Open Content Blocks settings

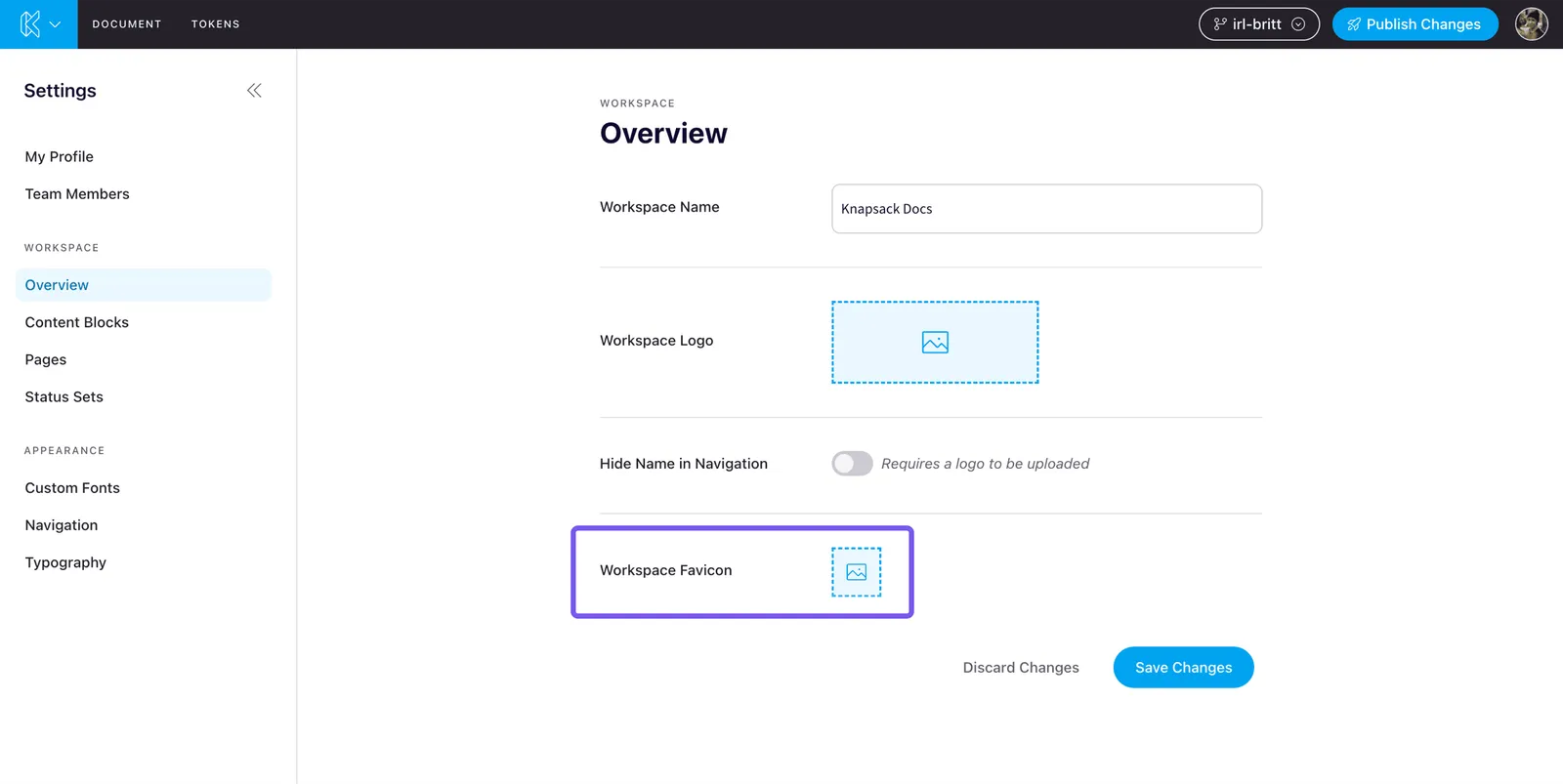(77, 322)
